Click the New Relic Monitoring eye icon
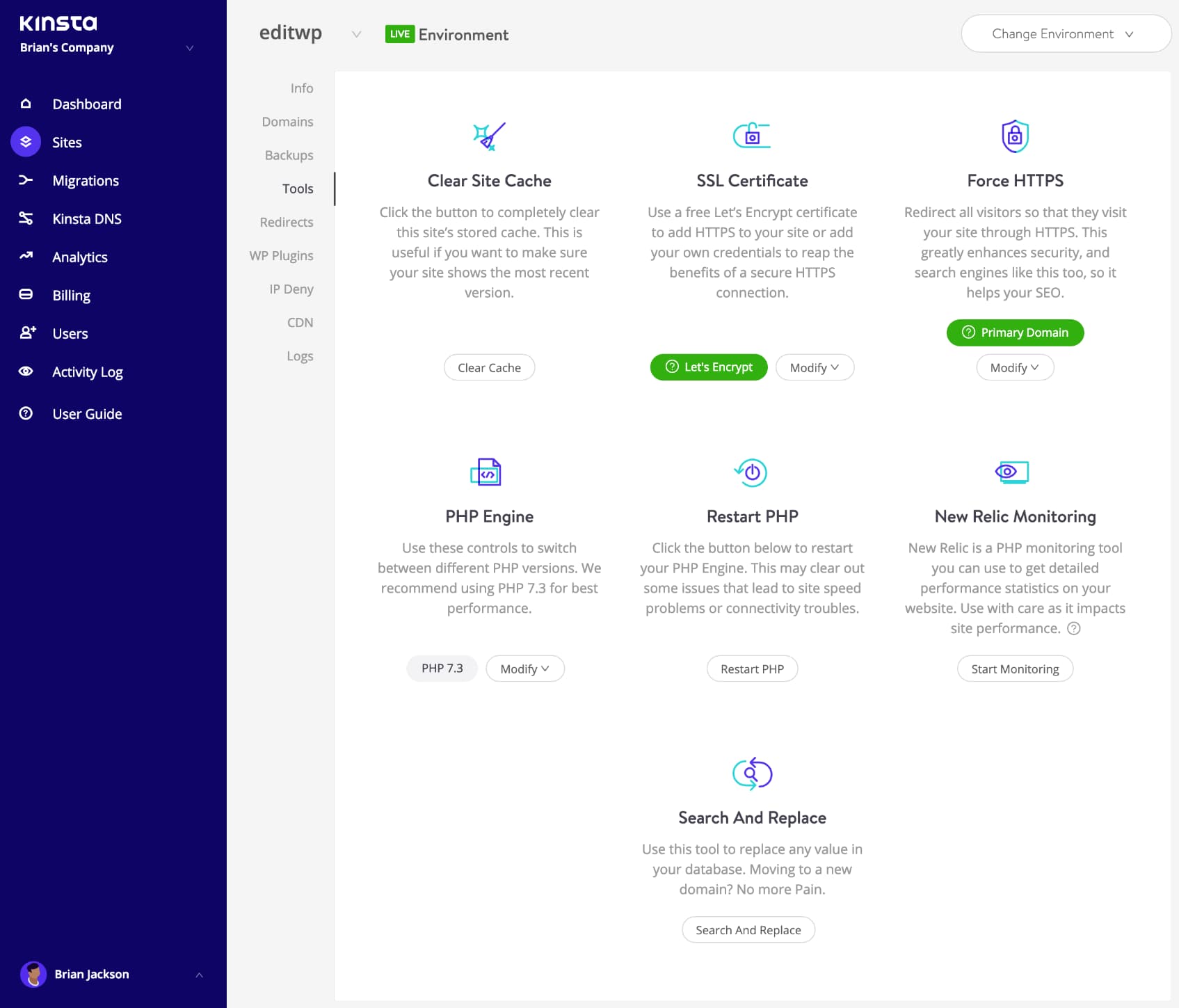 [x=1012, y=472]
